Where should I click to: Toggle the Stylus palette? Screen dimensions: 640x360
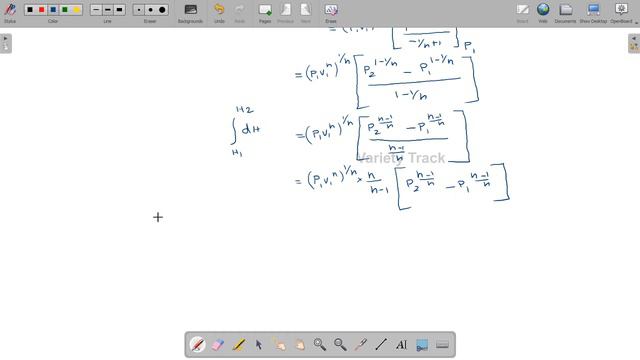[x=10, y=12]
